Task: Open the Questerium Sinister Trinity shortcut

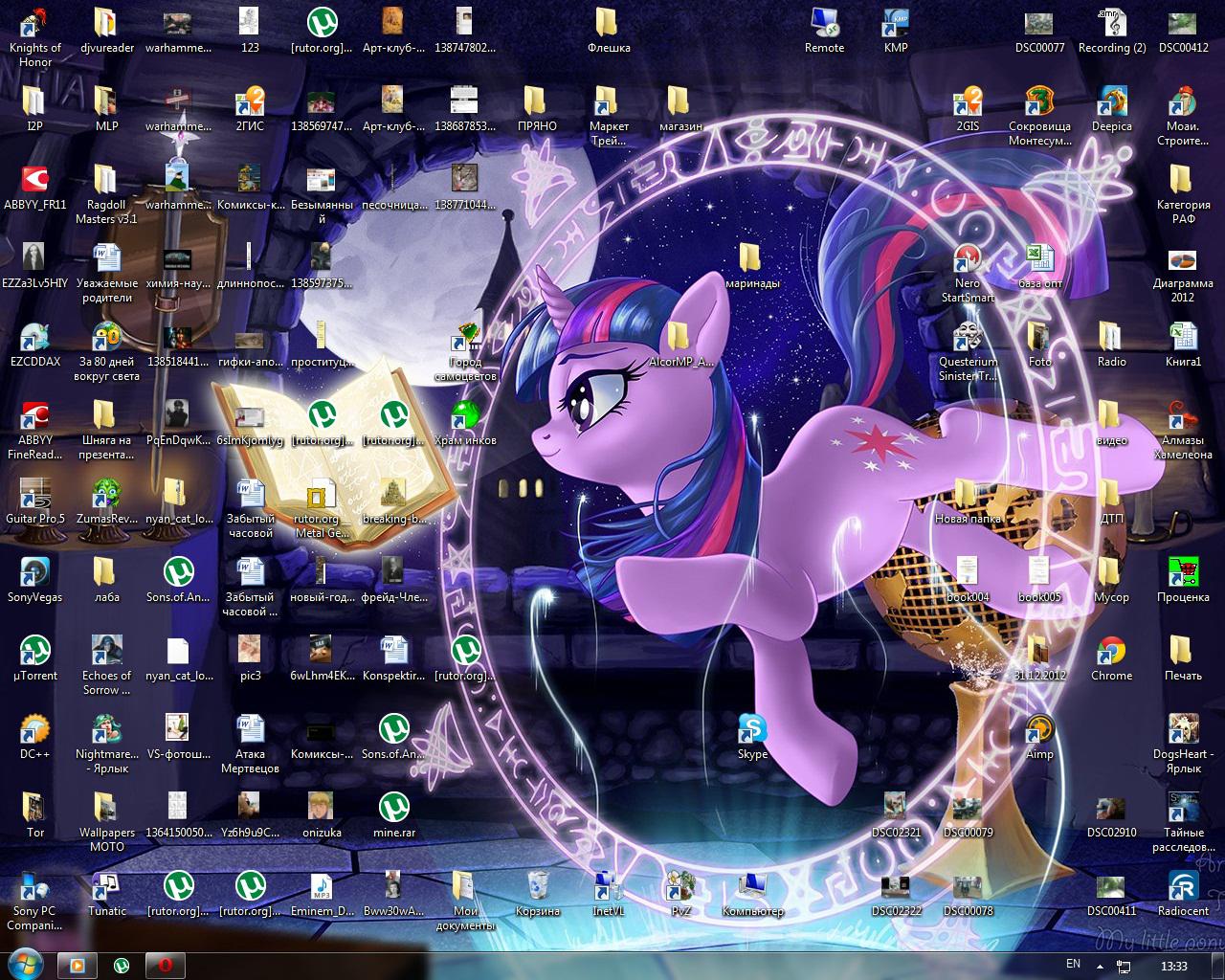Action: [x=968, y=351]
